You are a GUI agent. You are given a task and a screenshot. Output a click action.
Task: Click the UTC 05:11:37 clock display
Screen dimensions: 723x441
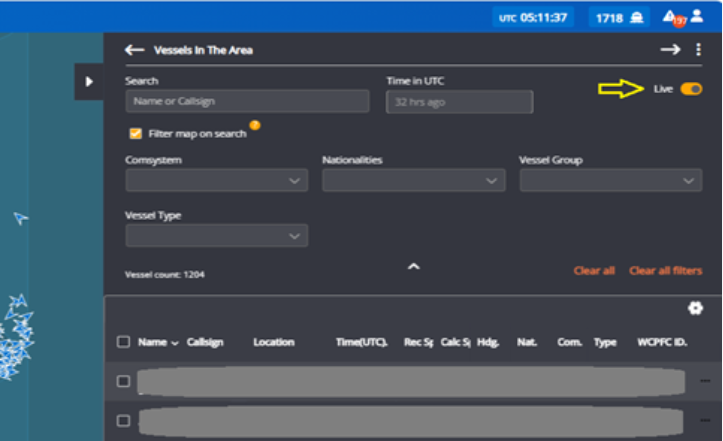(x=533, y=18)
